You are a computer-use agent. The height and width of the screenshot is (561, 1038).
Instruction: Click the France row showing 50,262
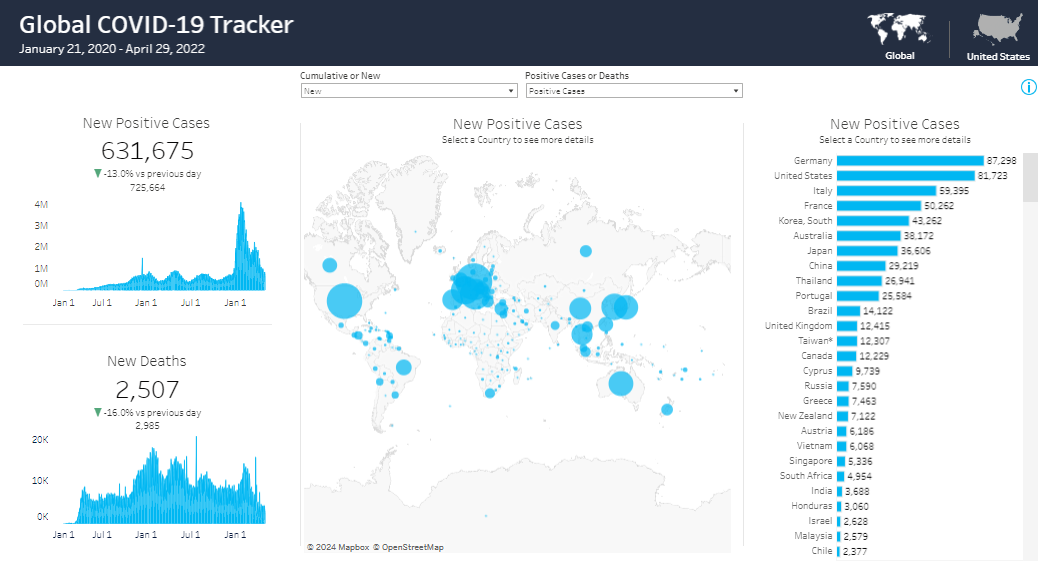(x=879, y=206)
